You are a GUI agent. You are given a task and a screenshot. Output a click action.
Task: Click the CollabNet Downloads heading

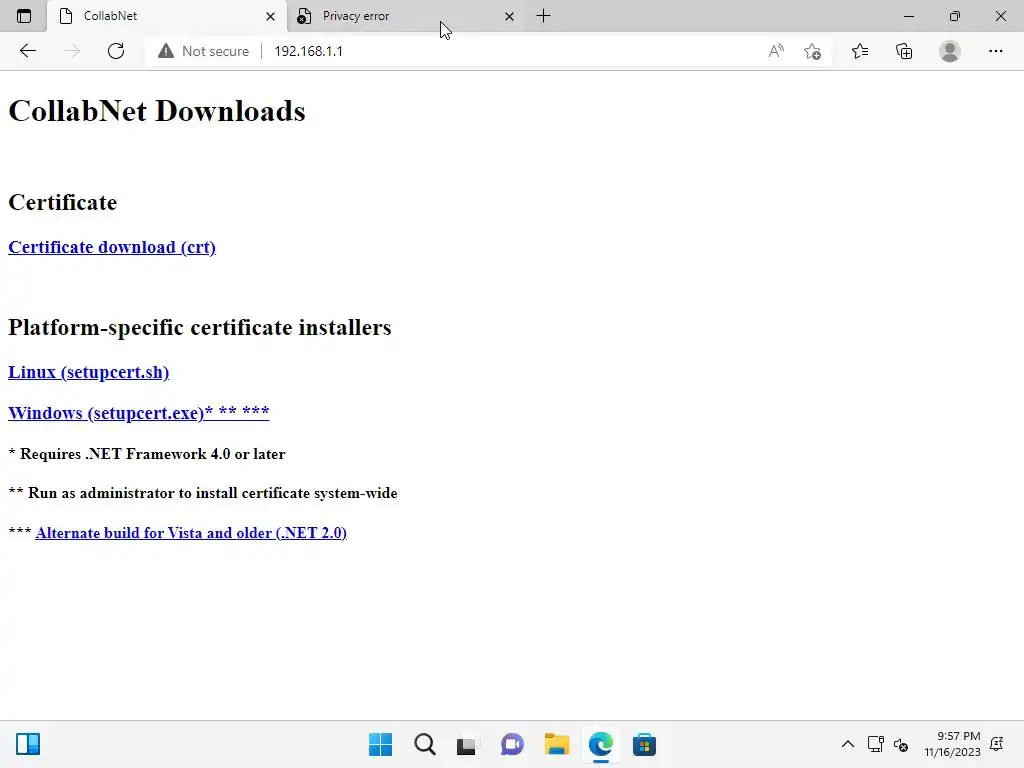pos(157,111)
